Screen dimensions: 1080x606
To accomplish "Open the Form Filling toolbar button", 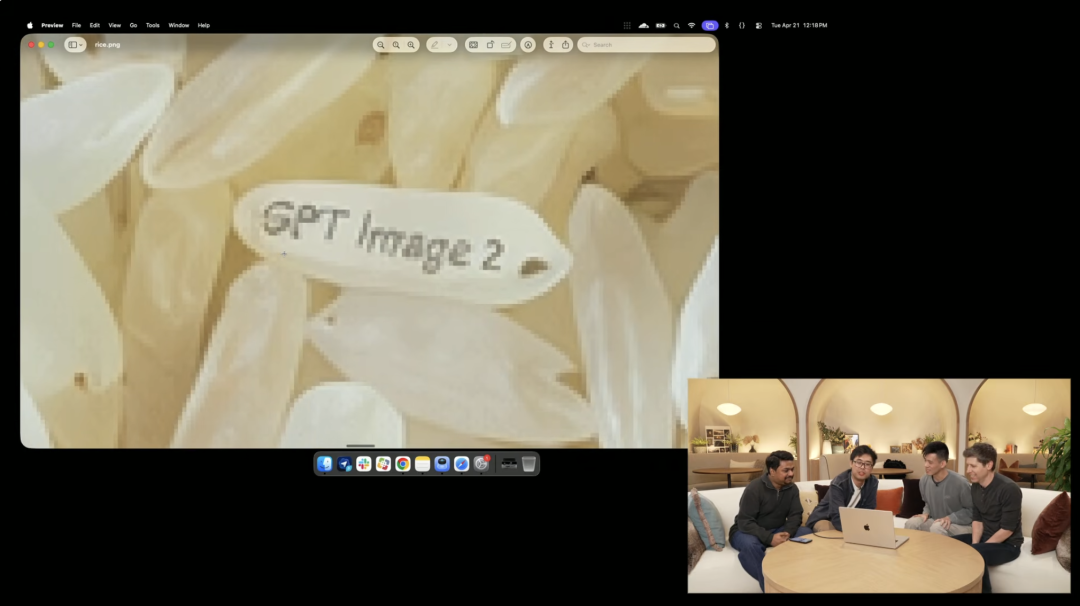I will point(506,45).
